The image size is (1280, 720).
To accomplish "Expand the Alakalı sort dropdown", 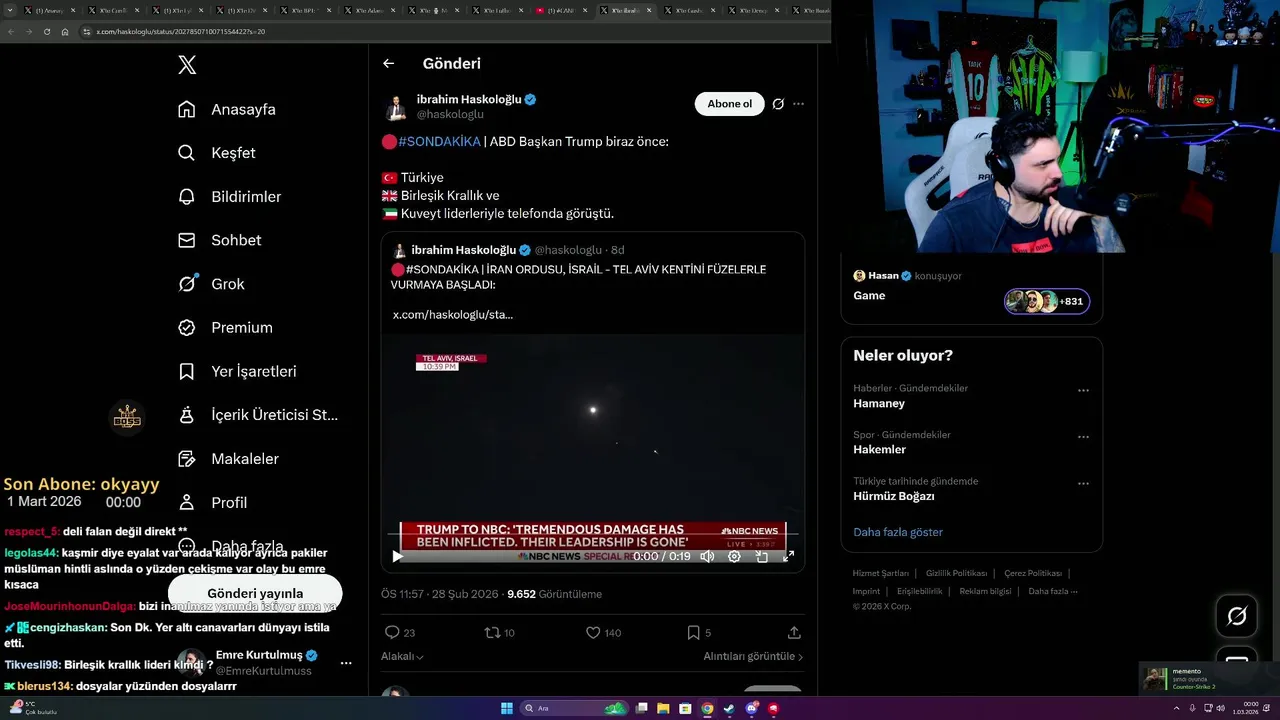I will [402, 656].
